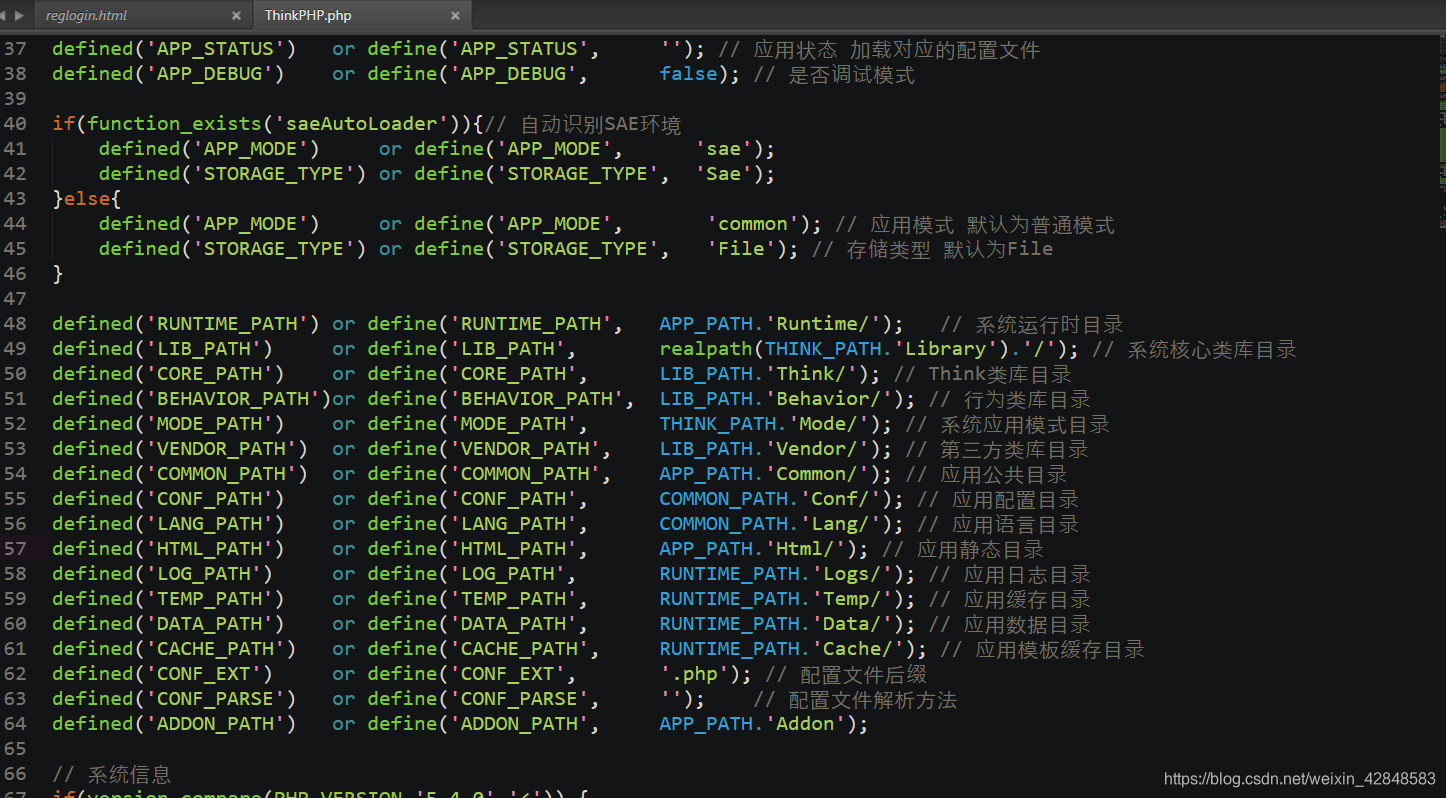Click the 'Logs/' string on line 58

[x=852, y=574]
